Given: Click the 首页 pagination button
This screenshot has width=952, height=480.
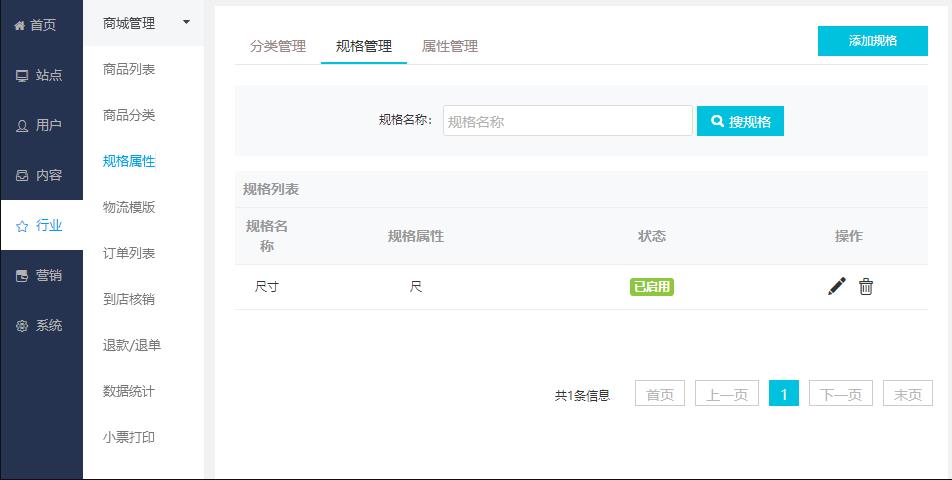Looking at the screenshot, I should (660, 393).
